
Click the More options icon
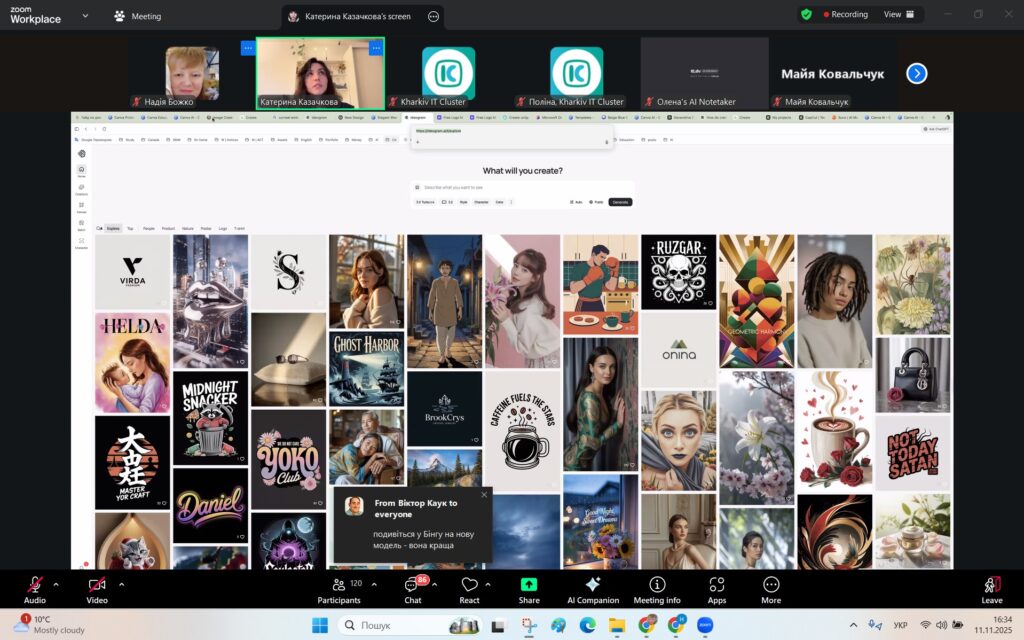pyautogui.click(x=770, y=588)
